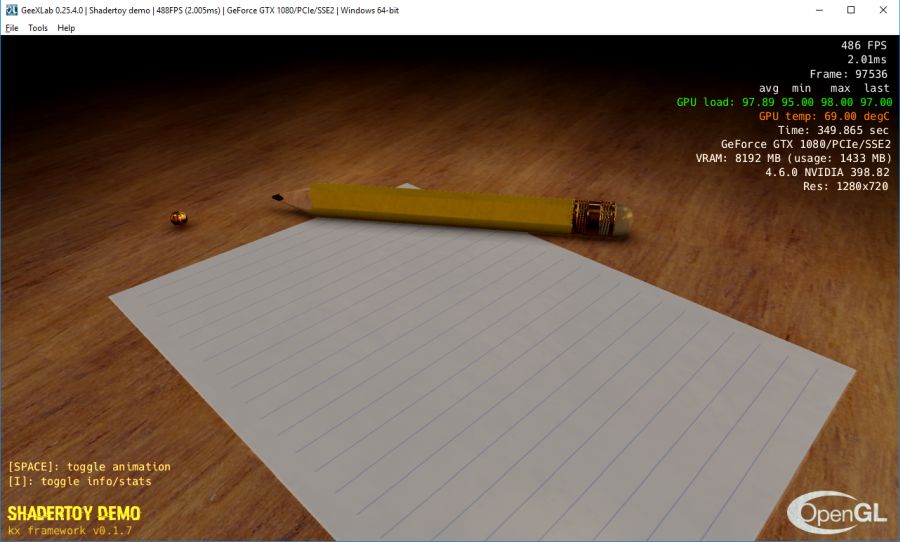Screen dimensions: 900x542
Task: Click the 'Res: 1280x720' text
Action: click(845, 186)
